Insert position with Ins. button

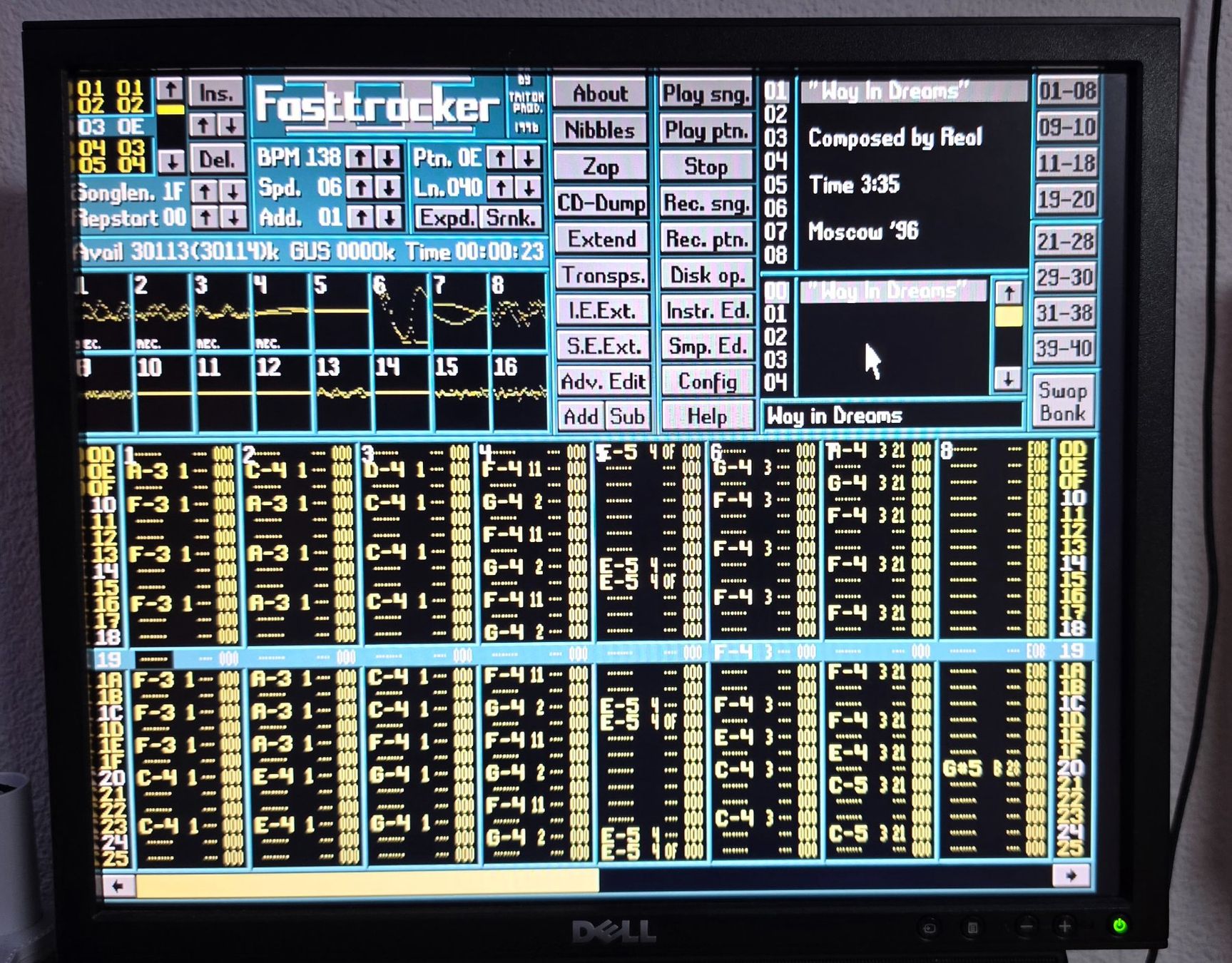coord(216,93)
